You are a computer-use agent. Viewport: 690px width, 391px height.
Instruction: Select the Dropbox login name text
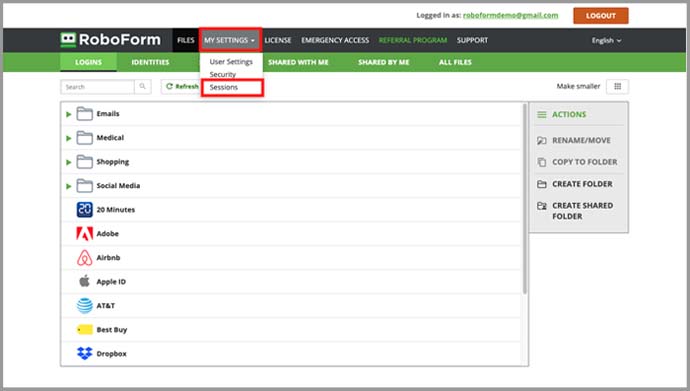pyautogui.click(x=111, y=354)
